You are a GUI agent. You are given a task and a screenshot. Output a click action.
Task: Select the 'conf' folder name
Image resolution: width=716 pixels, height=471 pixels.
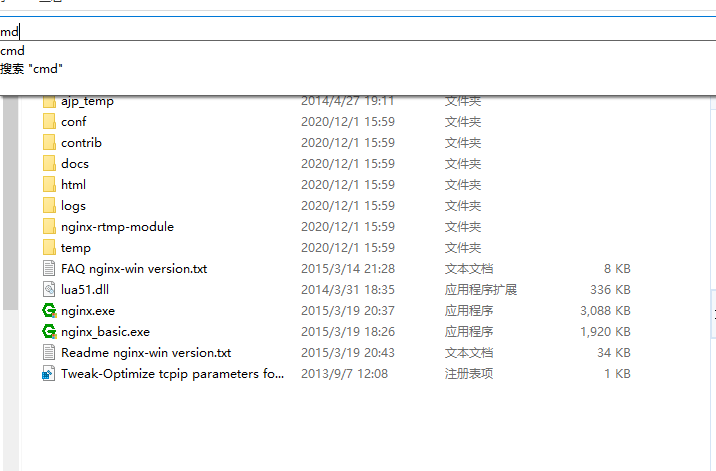74,122
